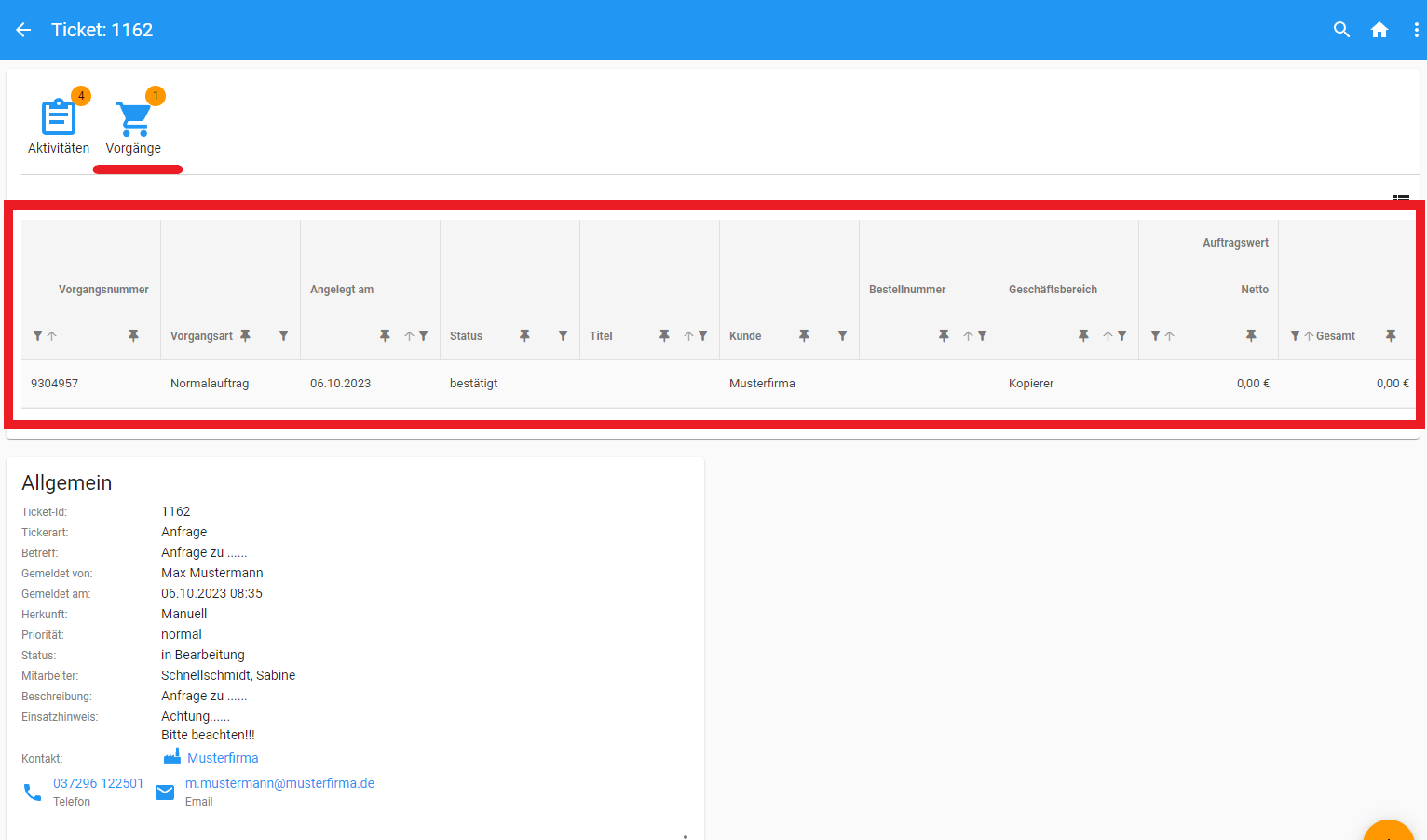Filter the Geschäftsbereich column

pos(1121,336)
